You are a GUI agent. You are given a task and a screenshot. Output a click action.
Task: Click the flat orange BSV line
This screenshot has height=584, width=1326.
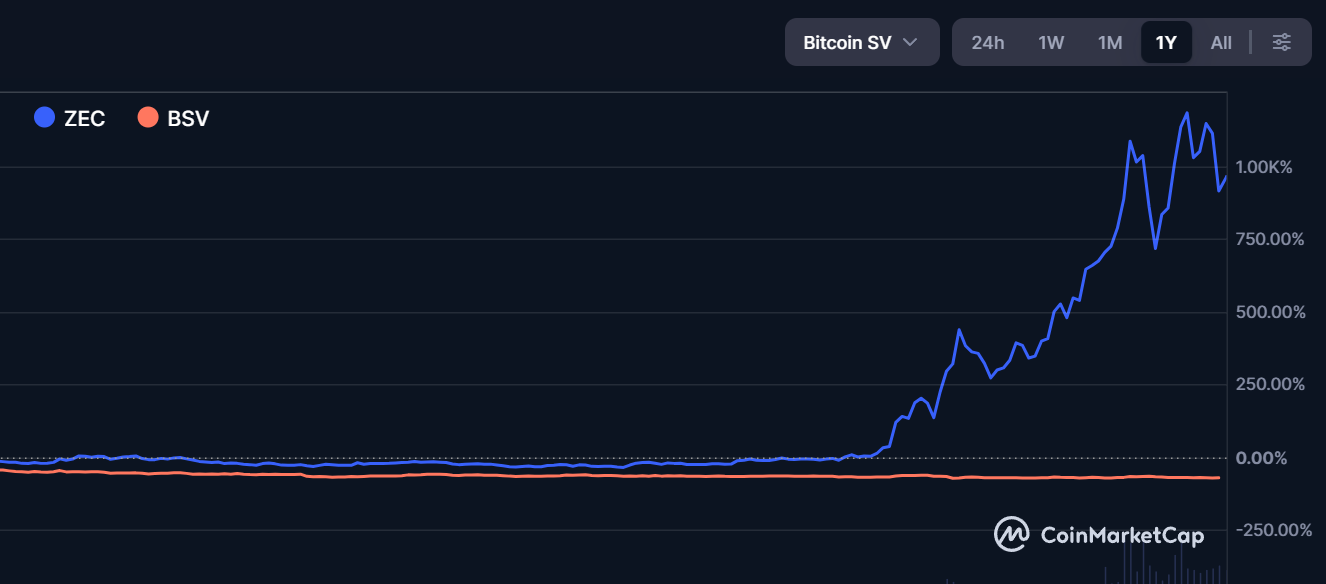(600, 477)
